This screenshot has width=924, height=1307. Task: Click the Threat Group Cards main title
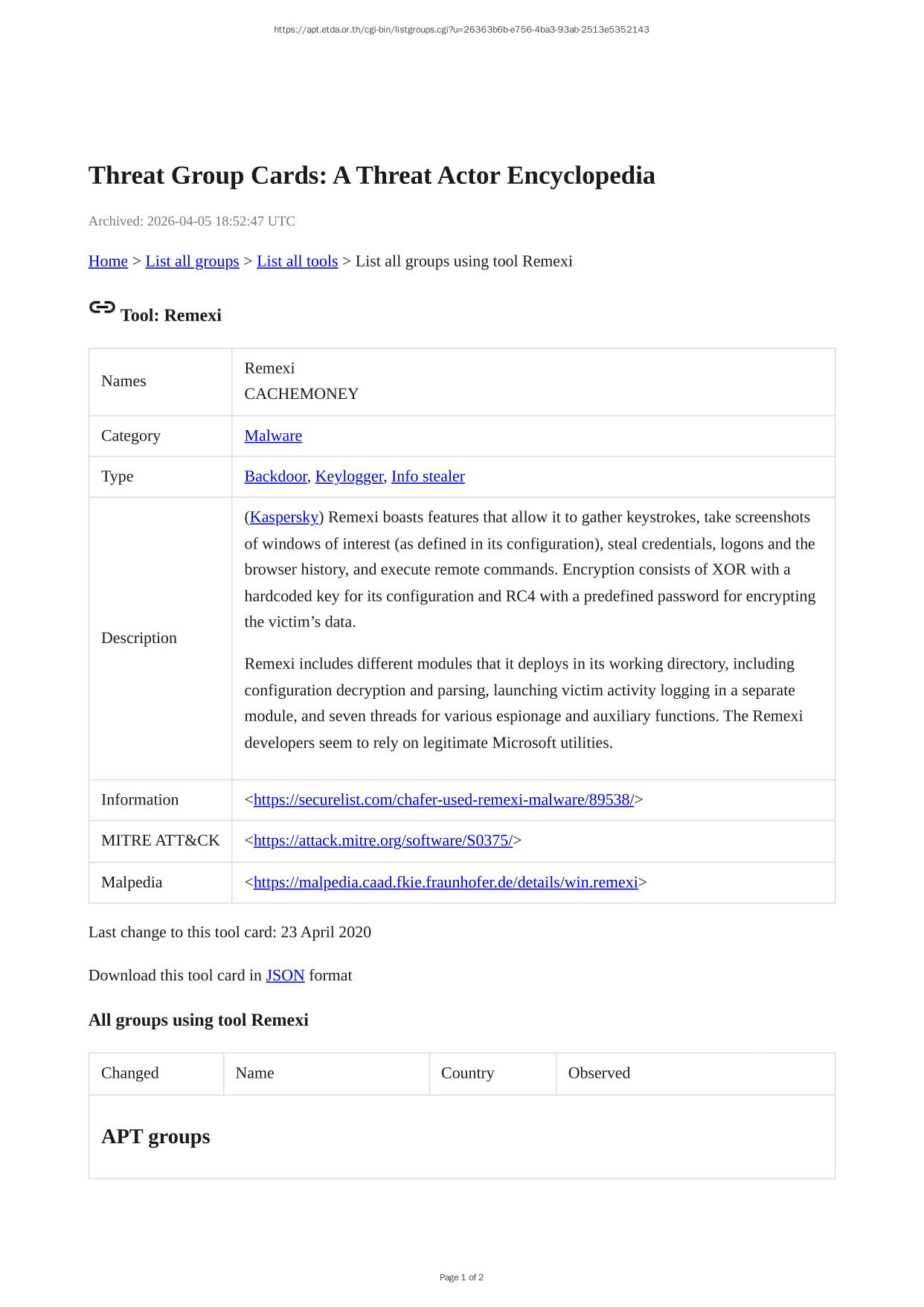click(x=372, y=176)
